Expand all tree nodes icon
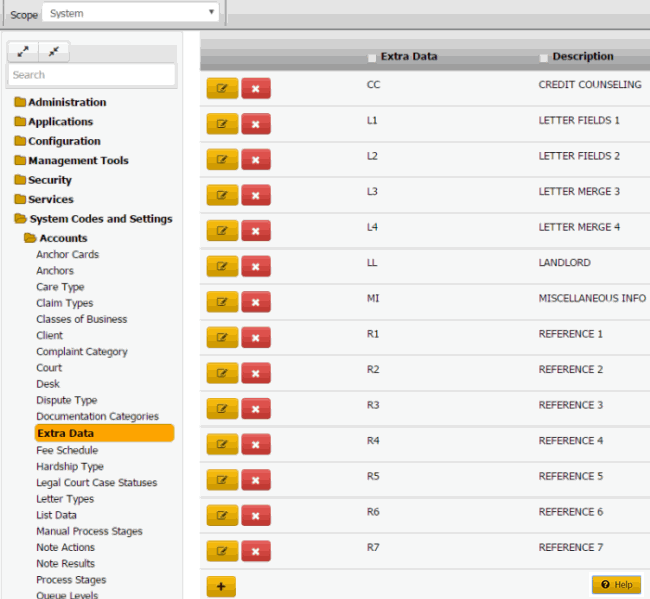Screen dimensions: 650x599 (23, 52)
